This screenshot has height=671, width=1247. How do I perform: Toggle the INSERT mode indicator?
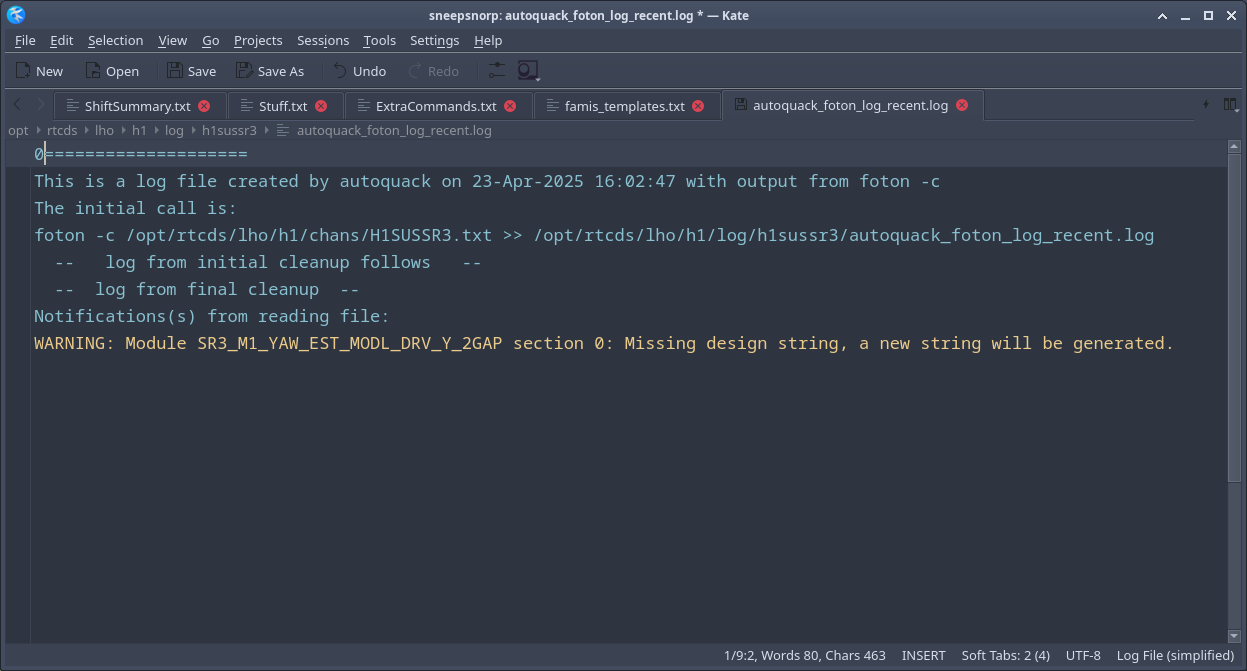coord(923,655)
